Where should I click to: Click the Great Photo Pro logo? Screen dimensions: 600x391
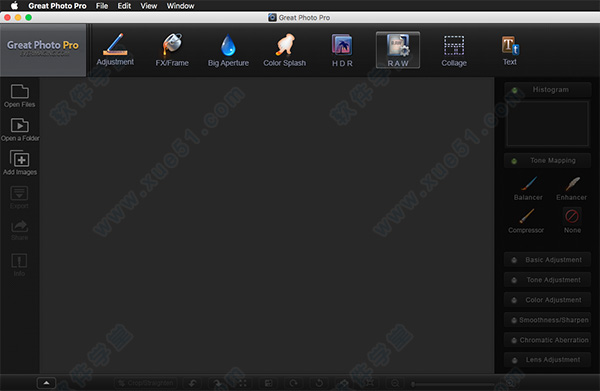point(43,50)
